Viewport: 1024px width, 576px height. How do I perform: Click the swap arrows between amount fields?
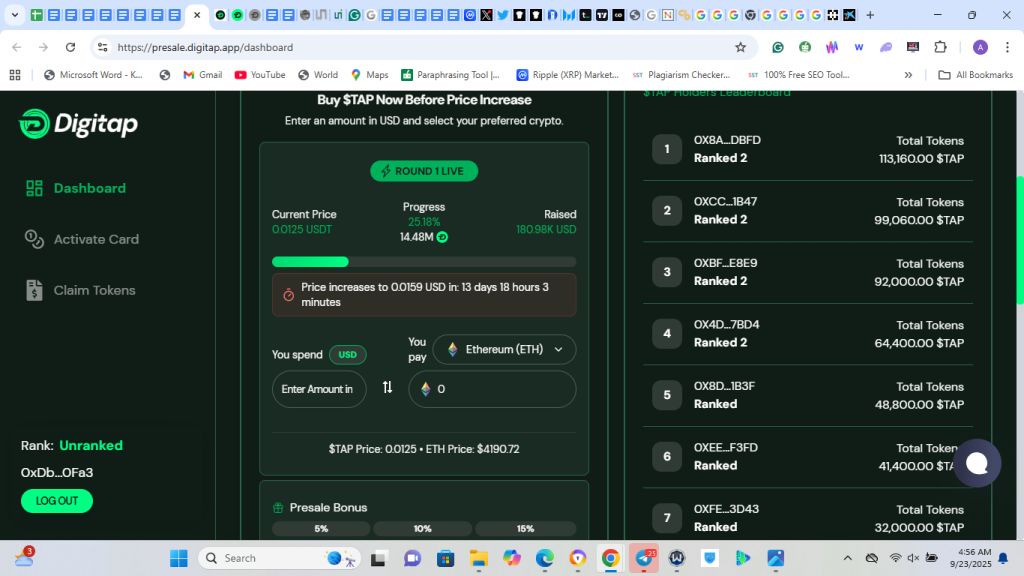tap(387, 387)
